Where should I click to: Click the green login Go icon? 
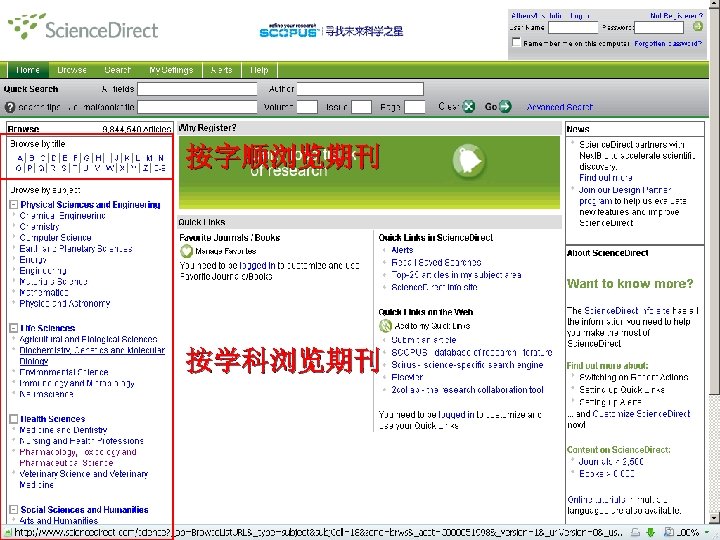698,27
